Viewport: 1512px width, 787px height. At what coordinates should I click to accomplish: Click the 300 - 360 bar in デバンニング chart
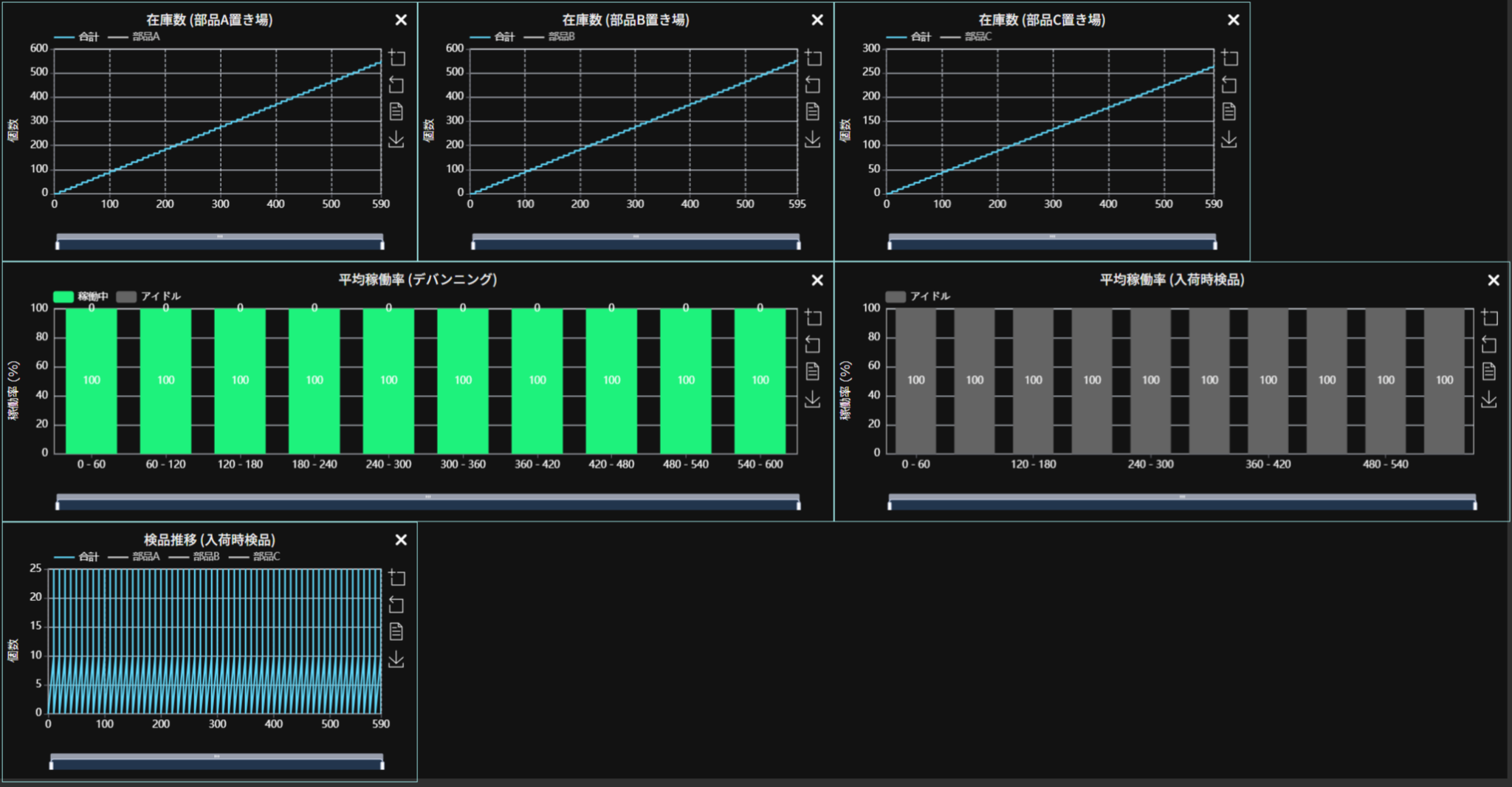[x=463, y=381]
